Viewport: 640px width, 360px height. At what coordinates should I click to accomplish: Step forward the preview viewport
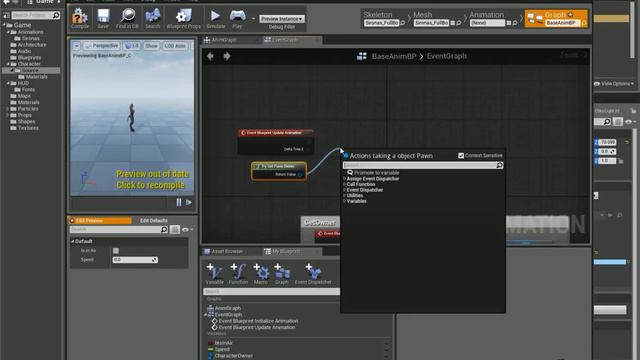(x=189, y=202)
